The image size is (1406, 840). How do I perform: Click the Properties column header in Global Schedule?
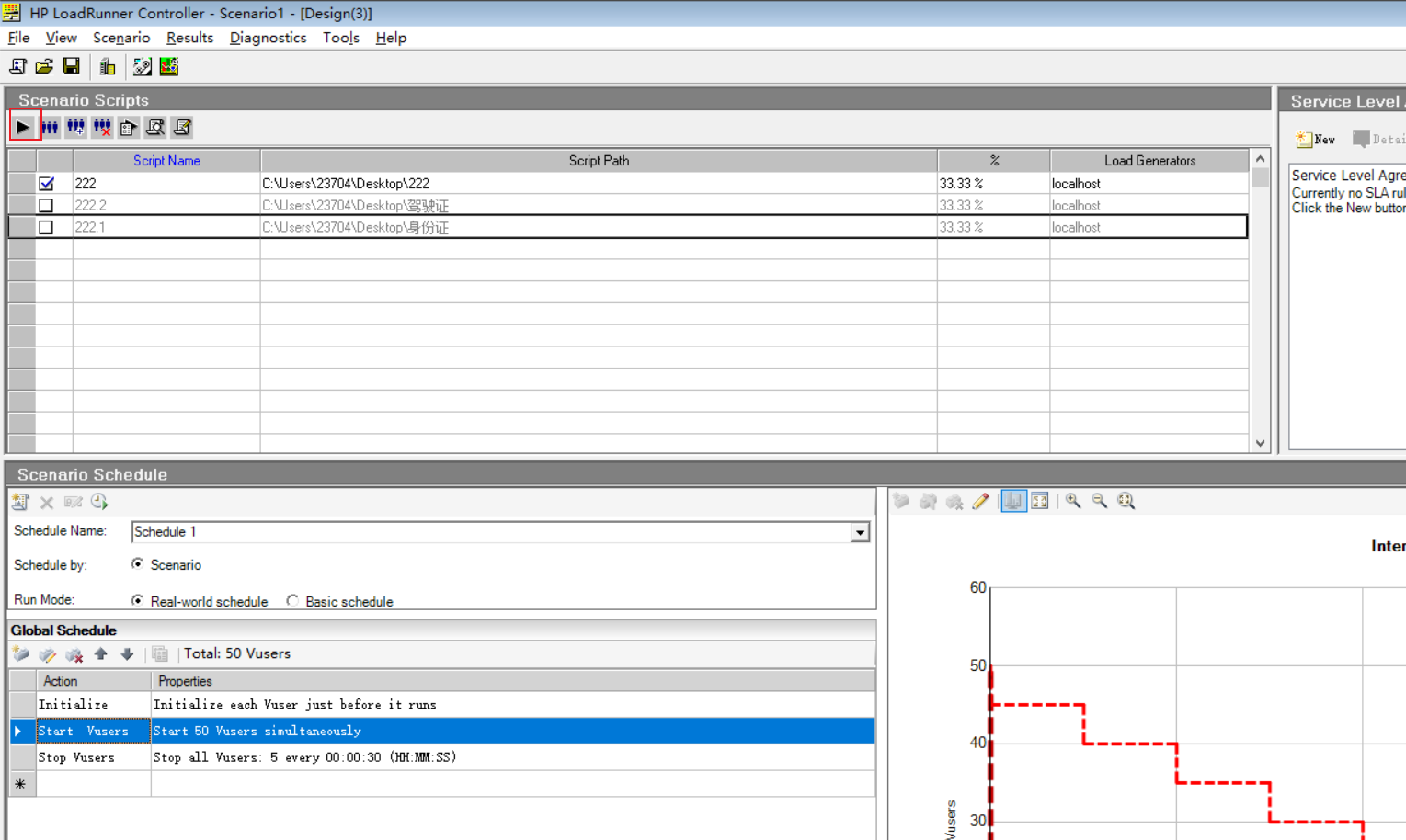click(513, 681)
